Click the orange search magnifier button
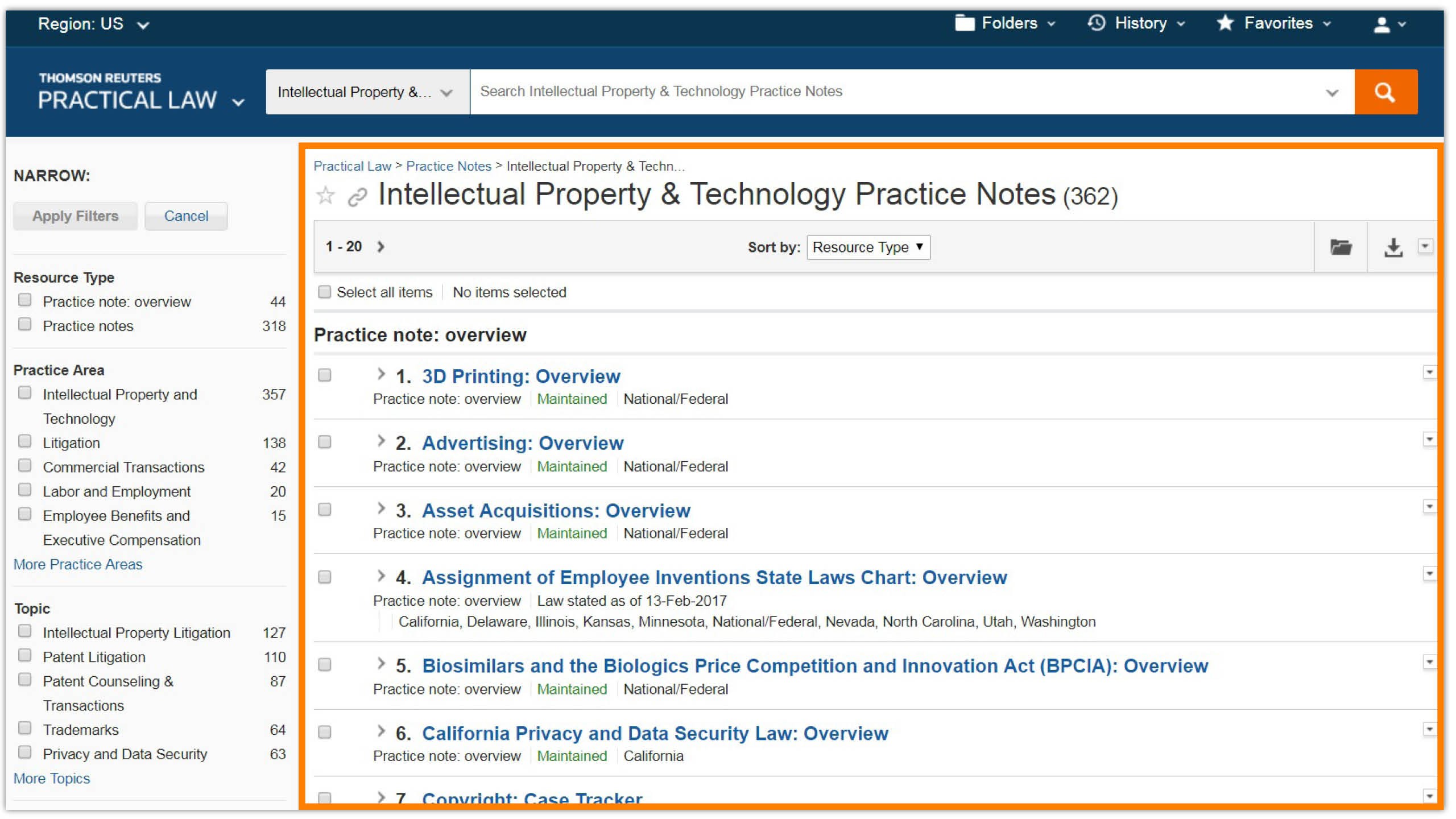Image resolution: width=1456 pixels, height=819 pixels. pyautogui.click(x=1385, y=92)
